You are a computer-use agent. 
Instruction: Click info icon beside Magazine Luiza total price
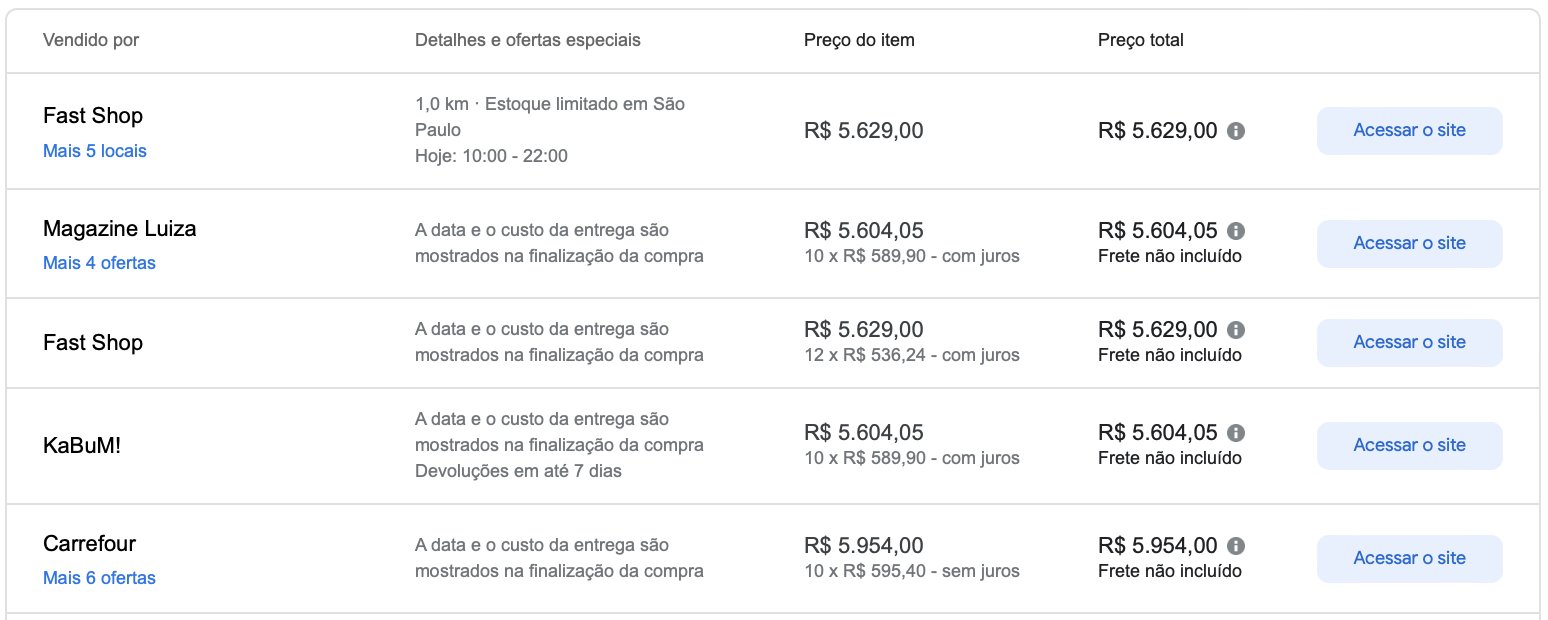(x=1236, y=231)
